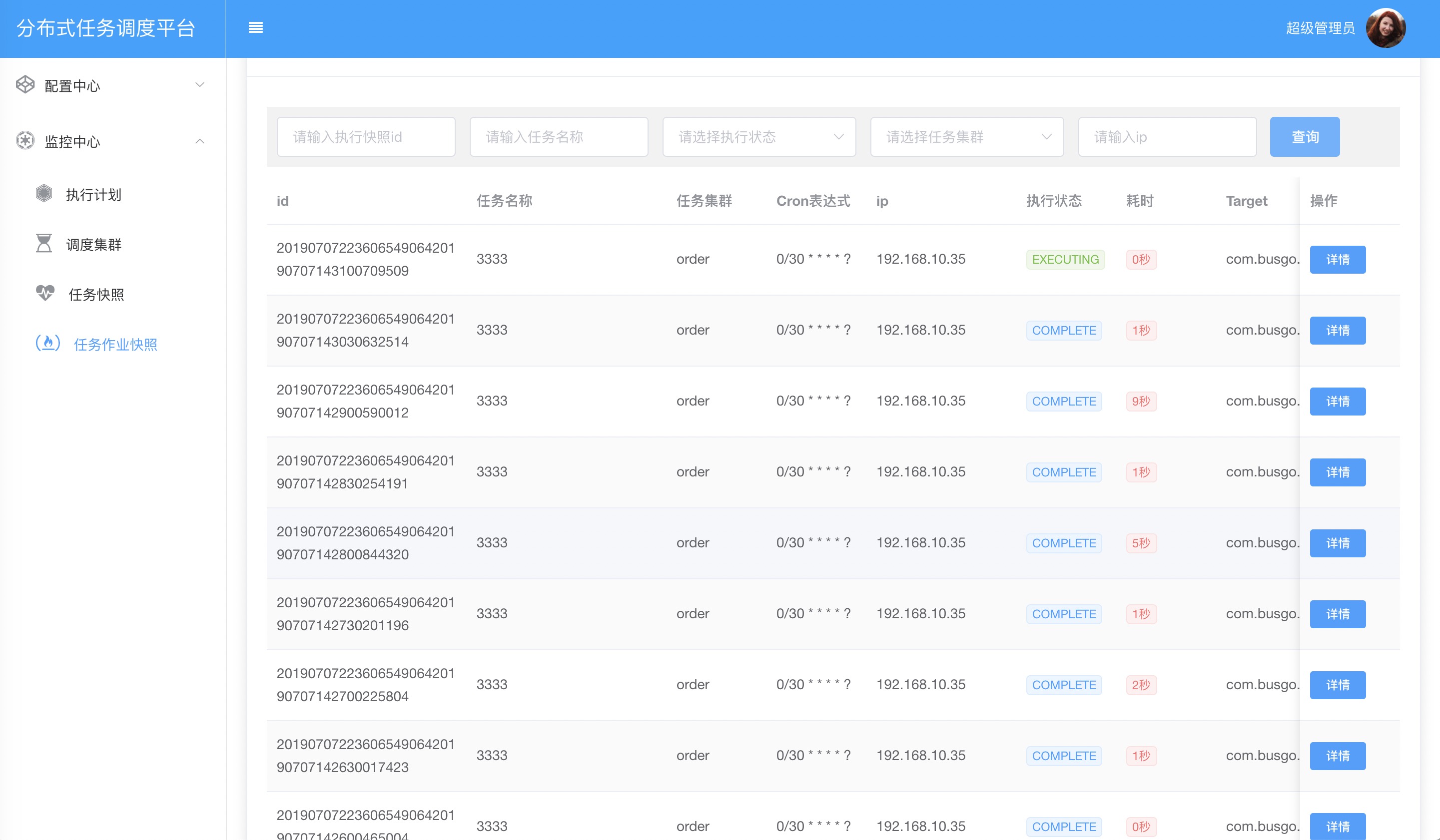Open the 请选择执行状态 dropdown
Viewport: 1440px width, 840px height.
click(x=759, y=137)
